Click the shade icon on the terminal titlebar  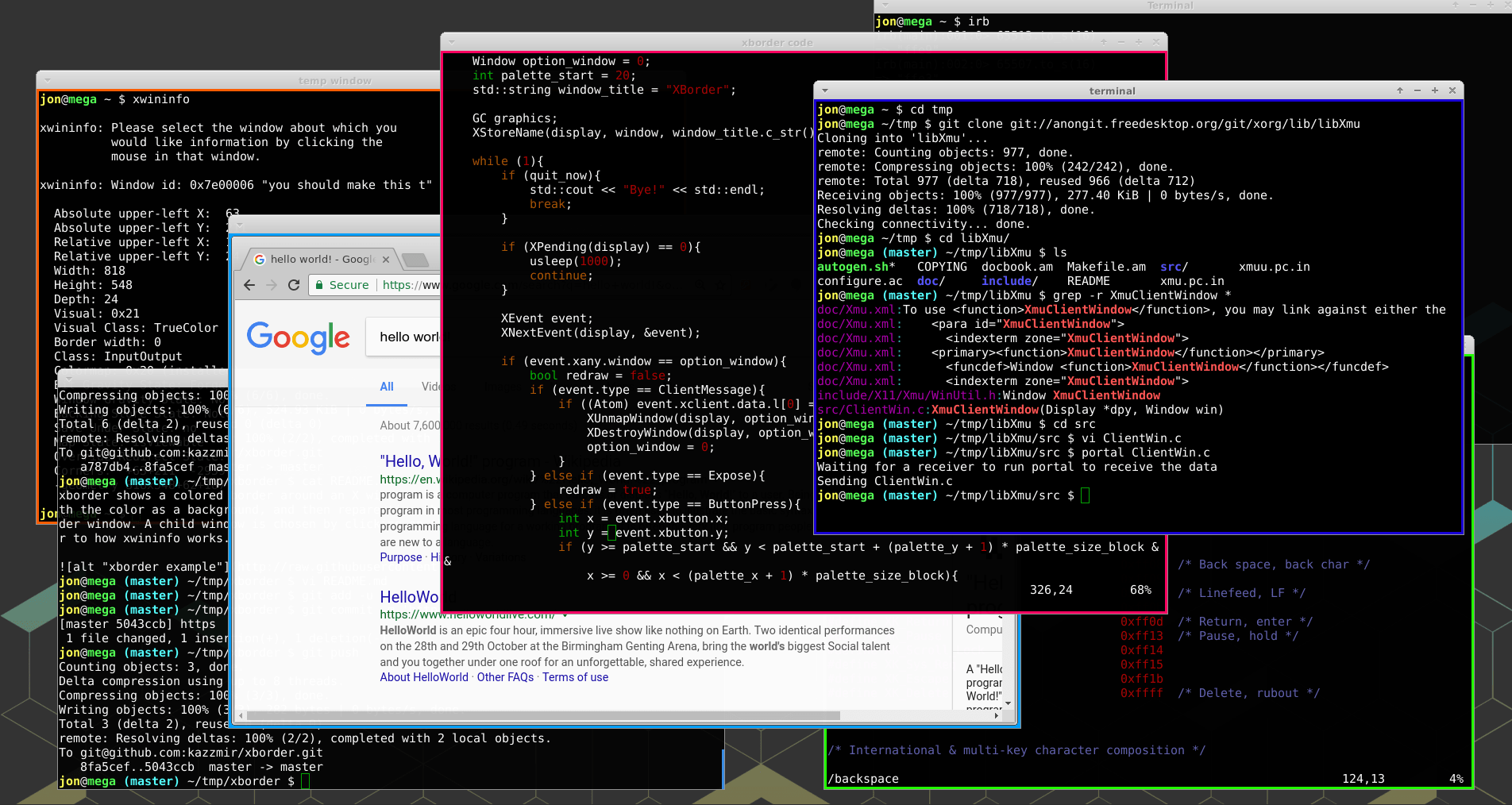(x=1399, y=91)
